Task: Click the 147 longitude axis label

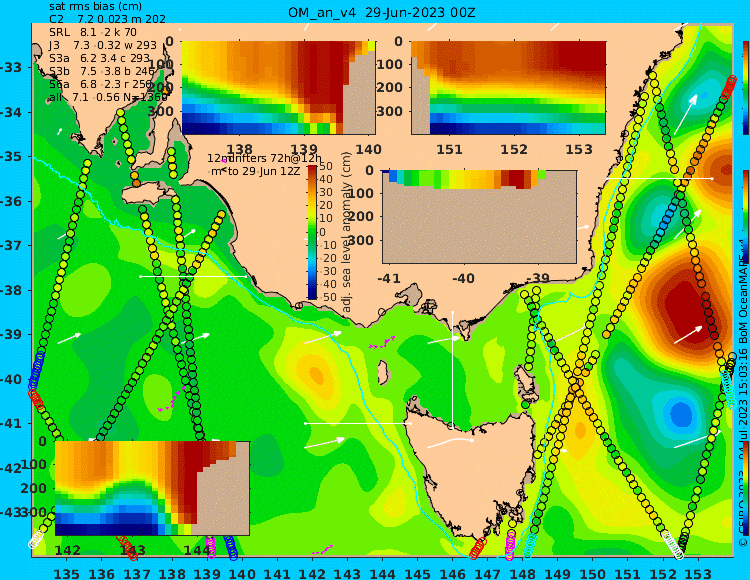Action: pos(487,574)
